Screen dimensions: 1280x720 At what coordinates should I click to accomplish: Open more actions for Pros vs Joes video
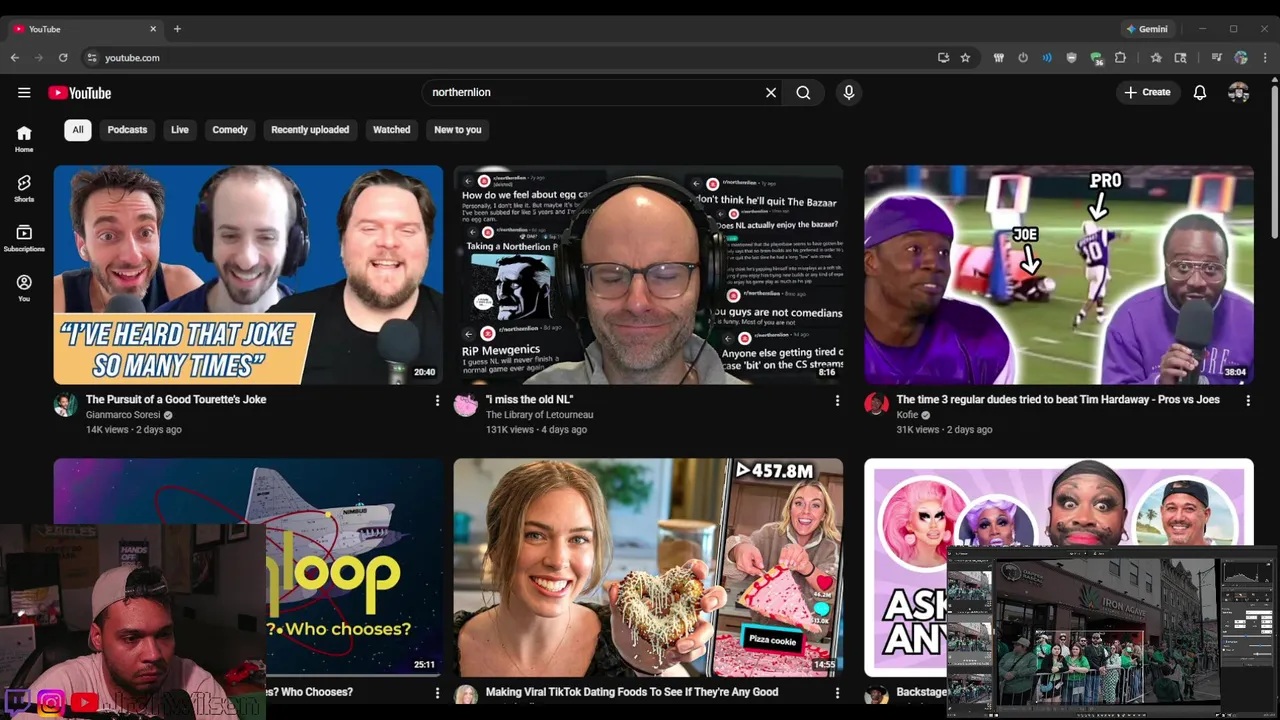(1248, 400)
